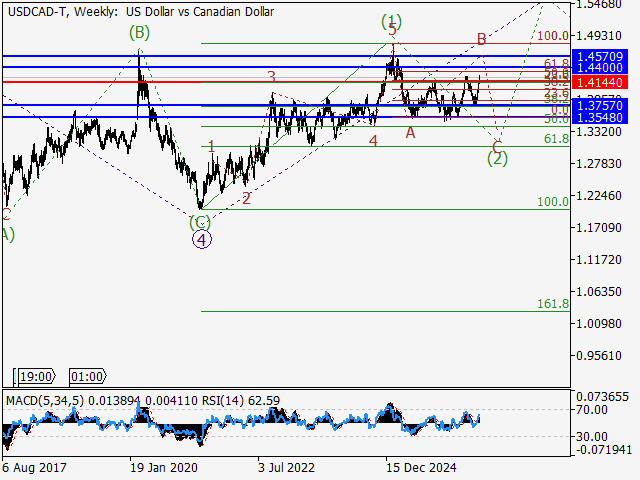Select the red wave B label
Viewport: 640px width, 480px height.
[482, 39]
